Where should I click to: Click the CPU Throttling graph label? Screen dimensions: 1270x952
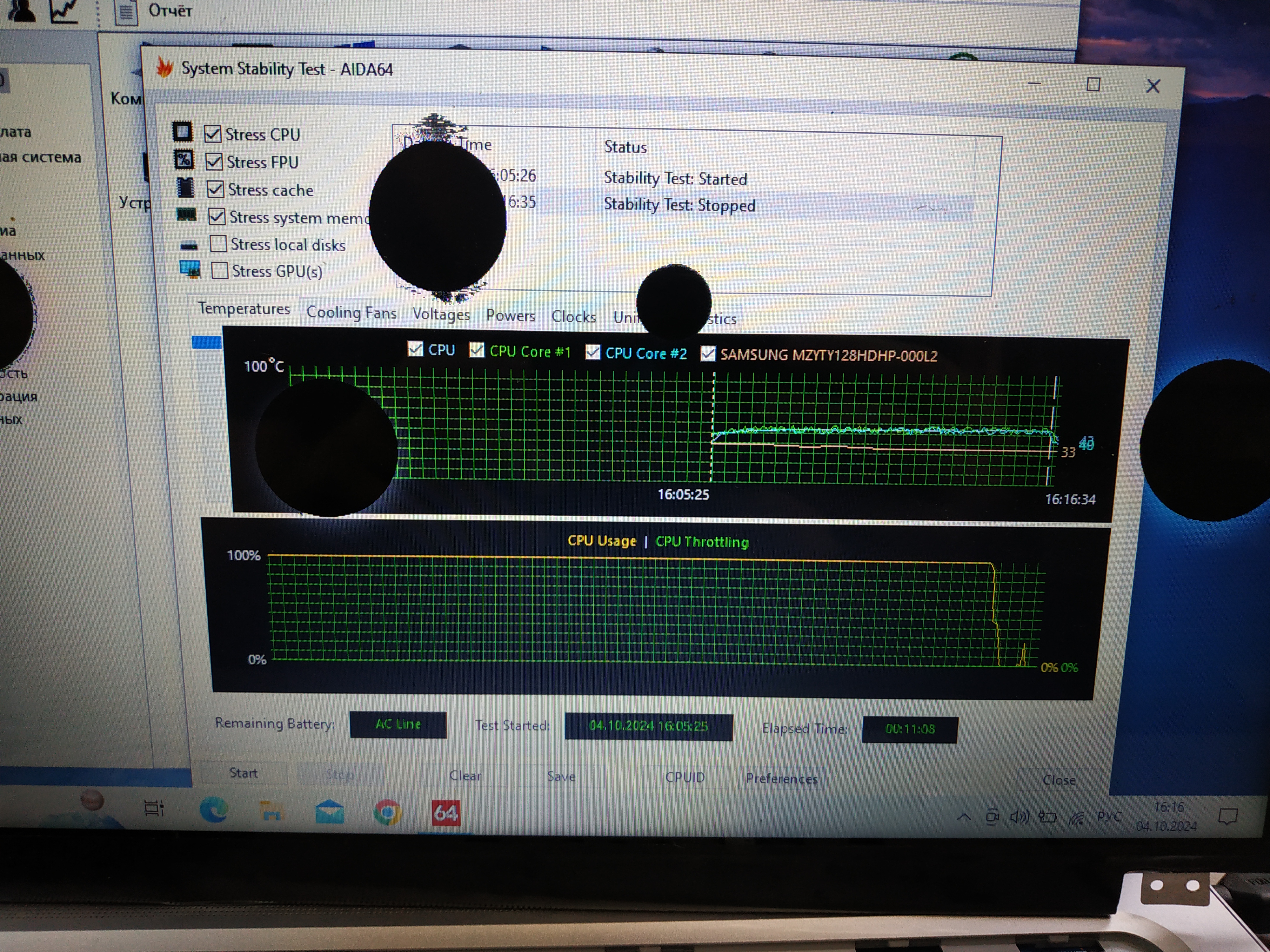(x=702, y=542)
